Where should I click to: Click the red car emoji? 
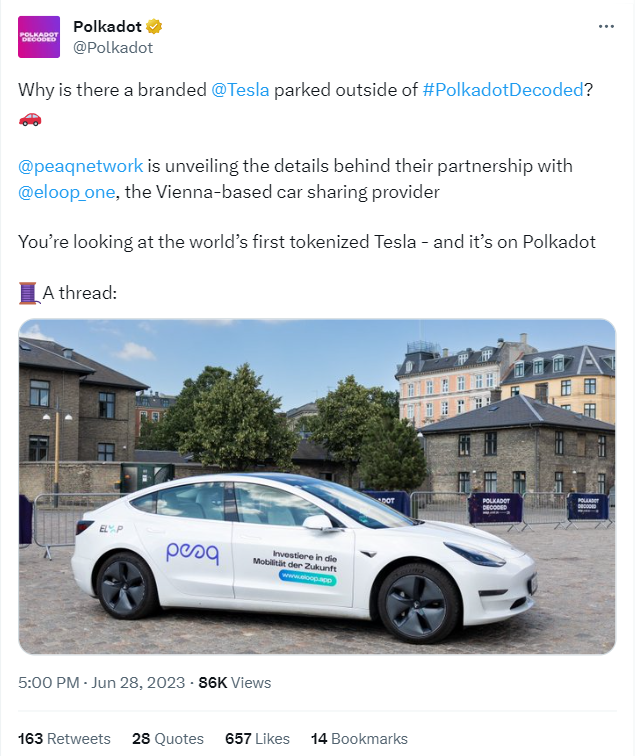[x=30, y=118]
